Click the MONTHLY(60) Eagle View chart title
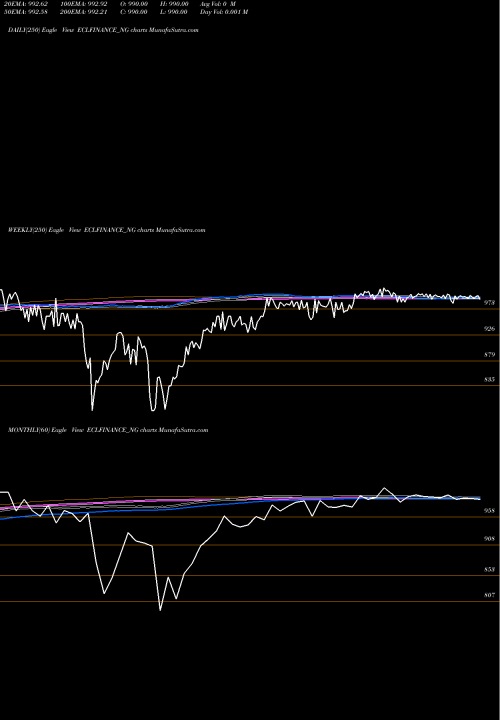 click(108, 430)
